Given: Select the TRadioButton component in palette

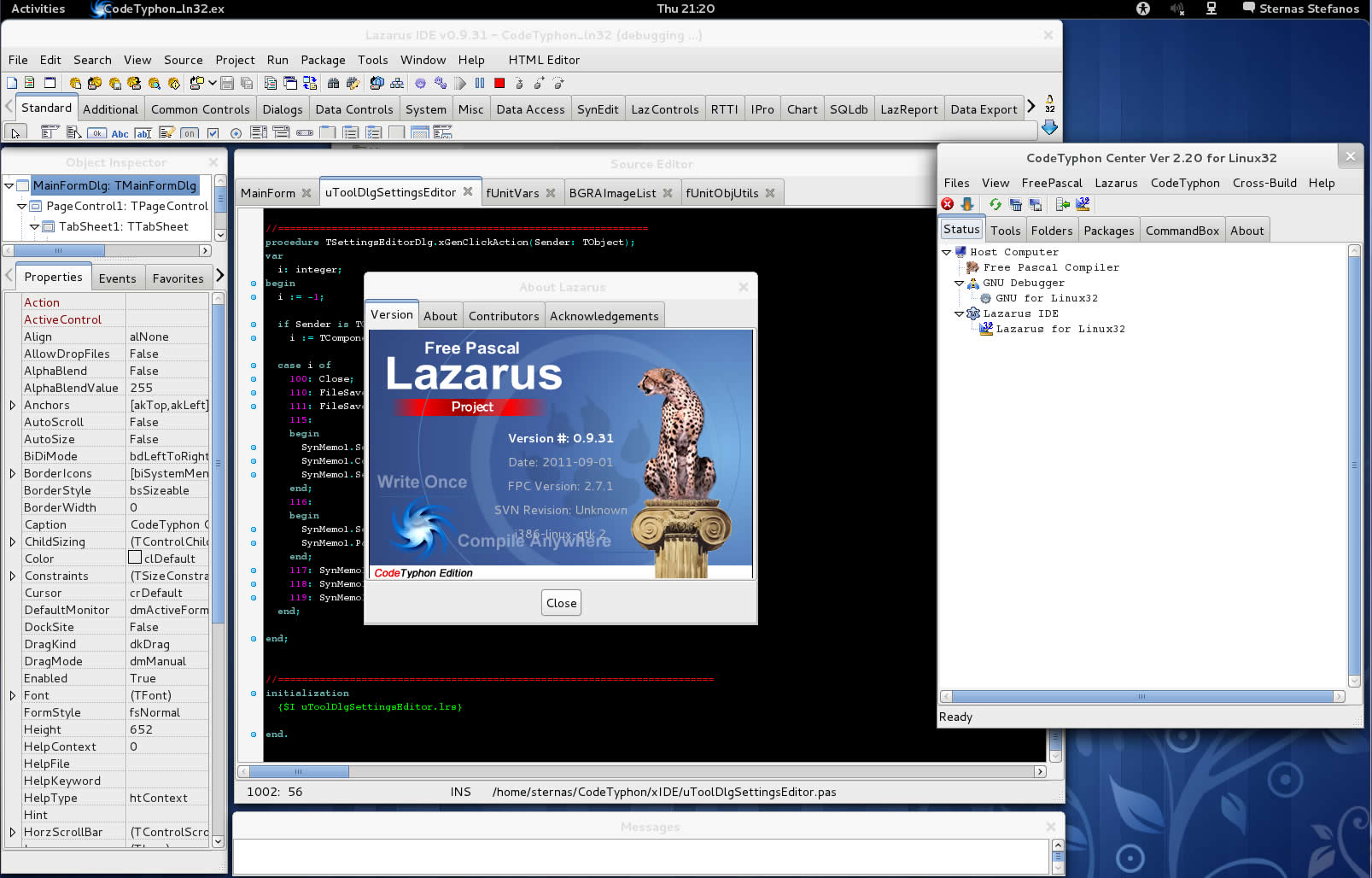Looking at the screenshot, I should 236,132.
